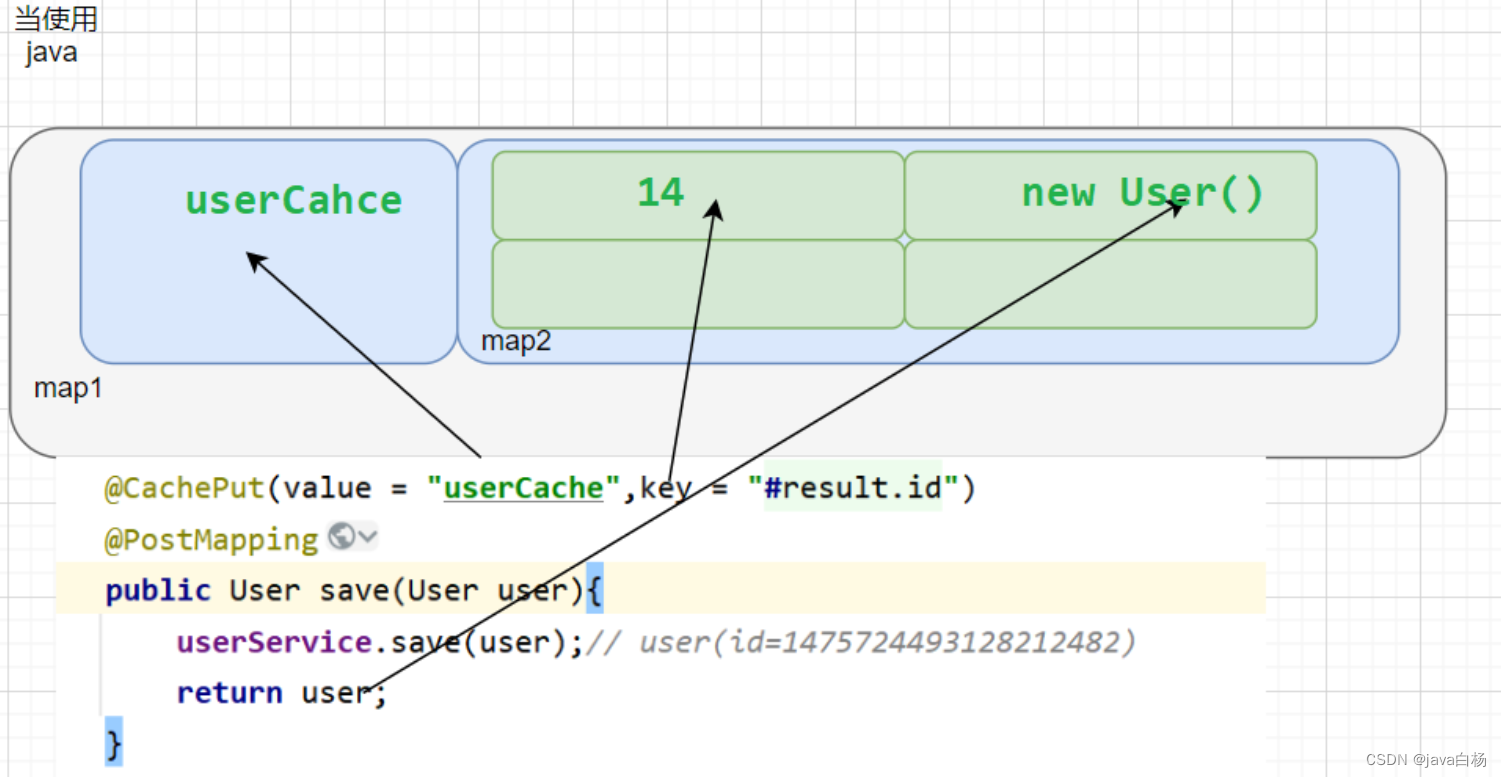Click the public keyword
Viewport: 1501px width, 777px height.
(158, 590)
